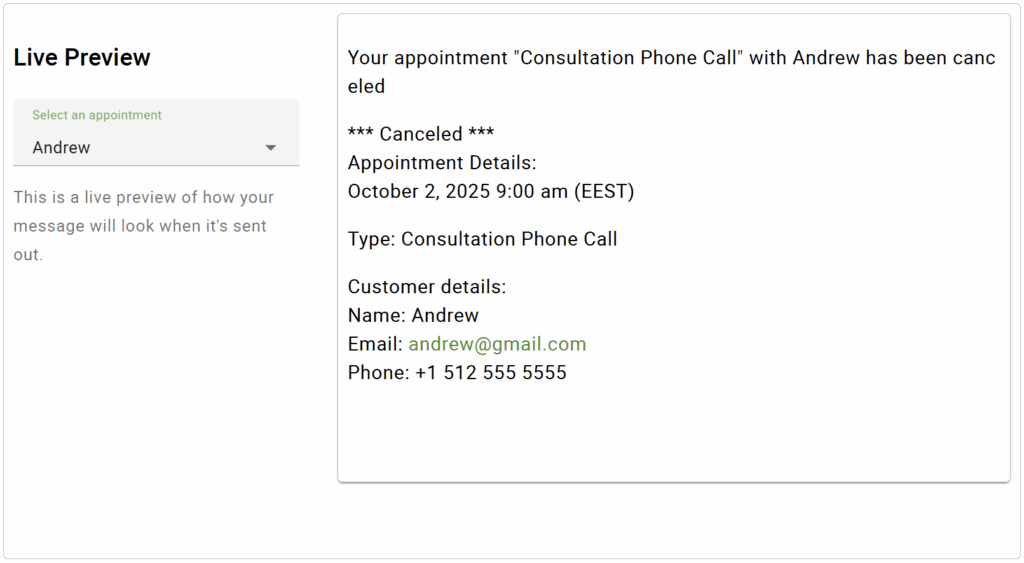Click the Live Preview heading

point(82,58)
